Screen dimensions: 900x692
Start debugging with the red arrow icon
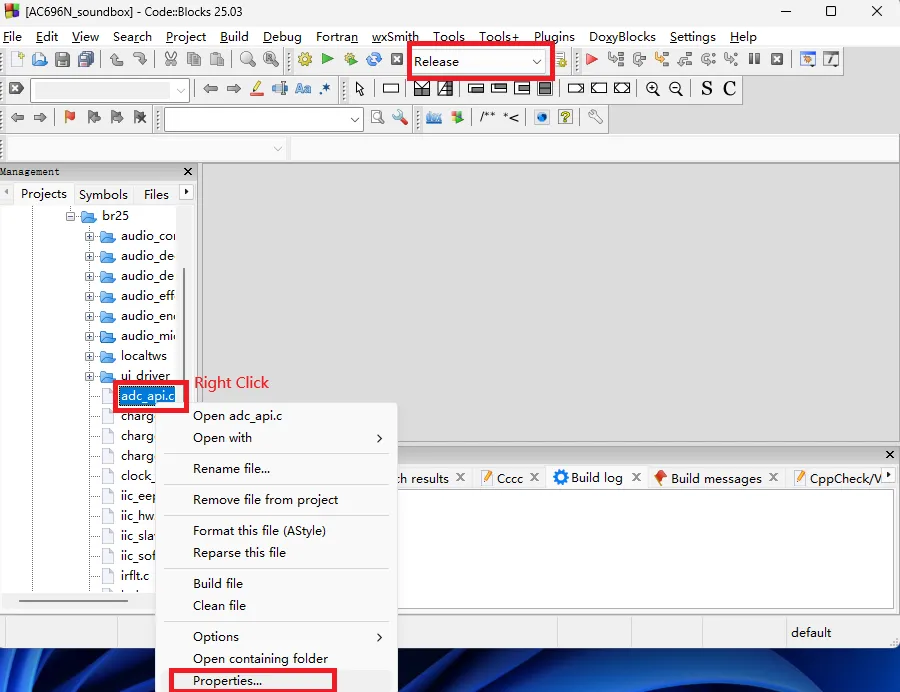point(592,59)
